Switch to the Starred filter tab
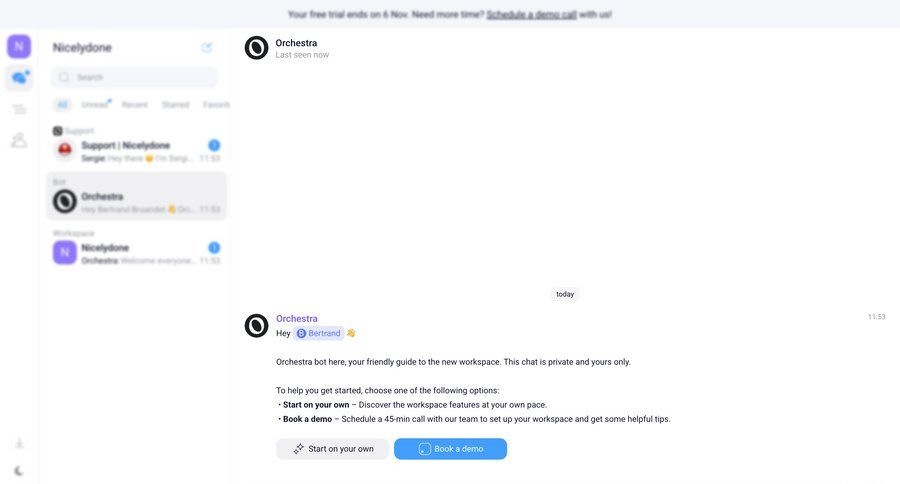Viewport: 900px width, 484px height. (175, 104)
